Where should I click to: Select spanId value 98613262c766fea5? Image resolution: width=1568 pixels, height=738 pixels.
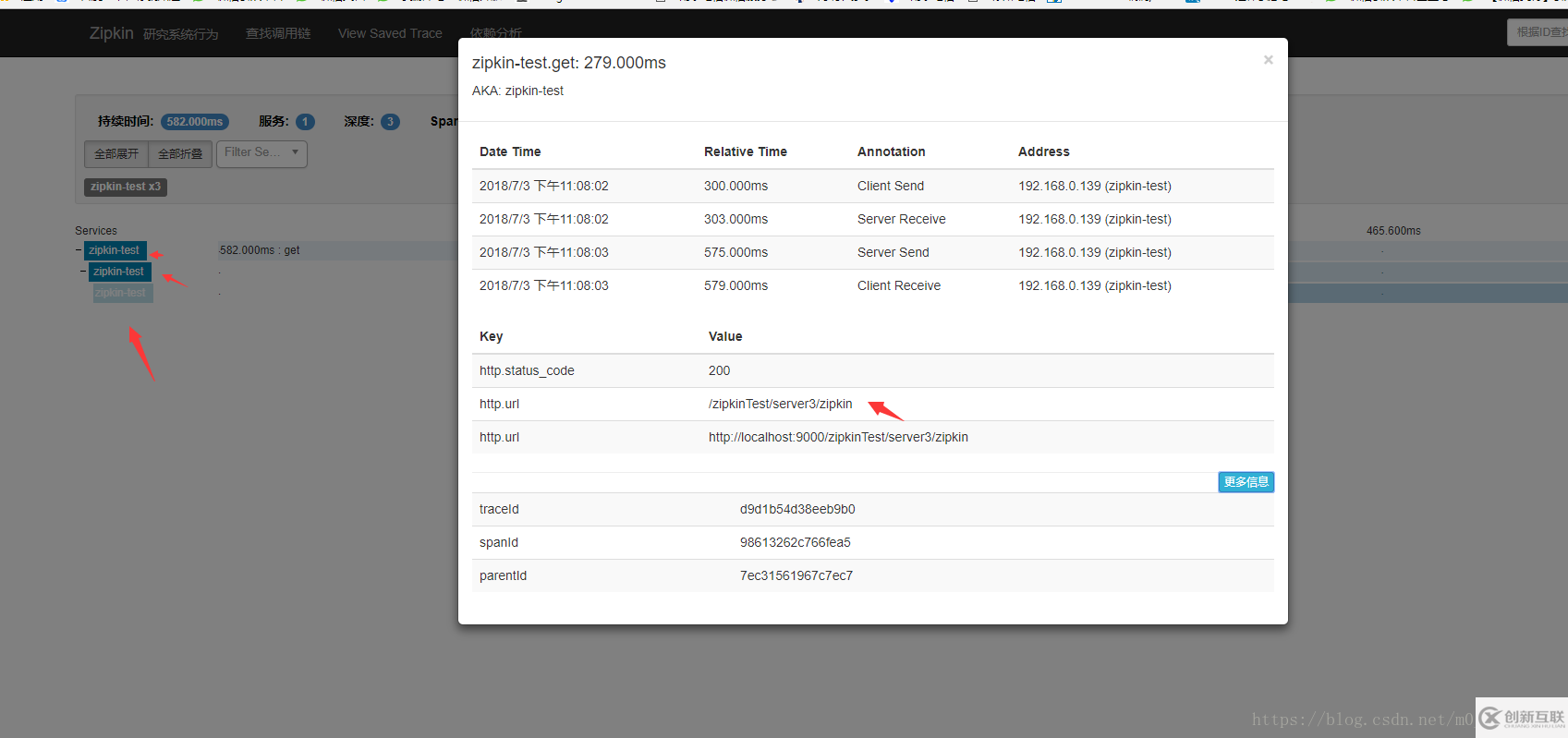(796, 542)
